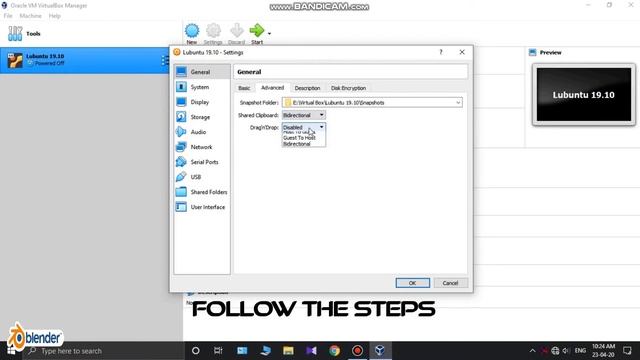The width and height of the screenshot is (640, 360).
Task: Open the Serial Ports settings category
Action: click(x=202, y=162)
